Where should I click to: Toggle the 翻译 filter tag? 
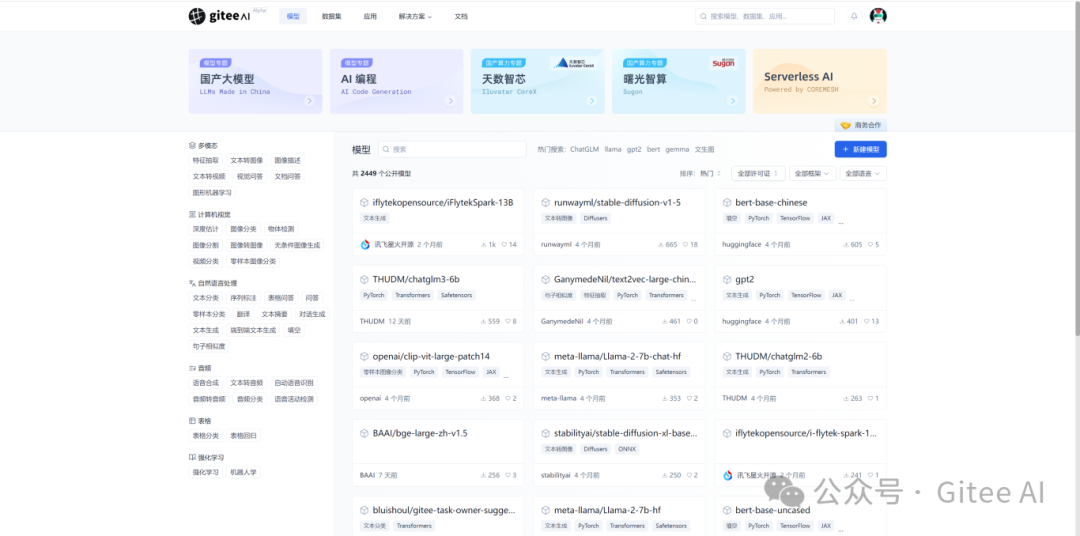coord(243,314)
